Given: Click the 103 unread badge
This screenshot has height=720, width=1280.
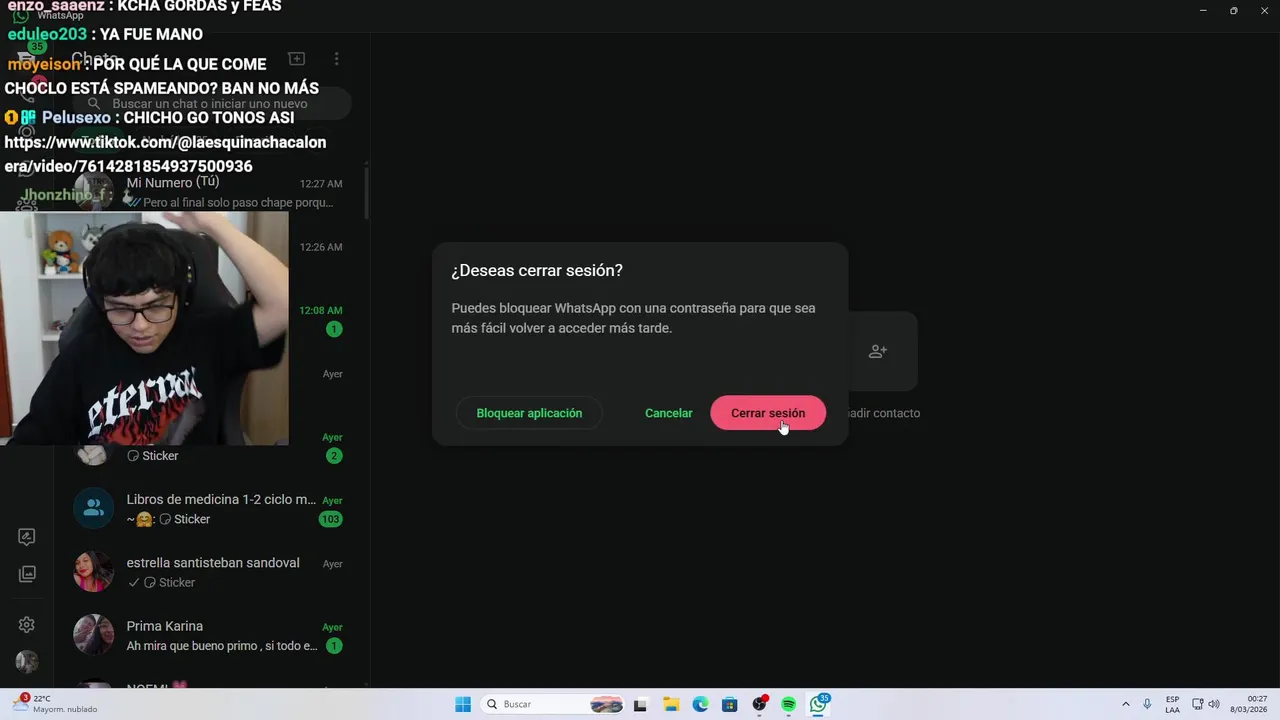Looking at the screenshot, I should coord(330,519).
